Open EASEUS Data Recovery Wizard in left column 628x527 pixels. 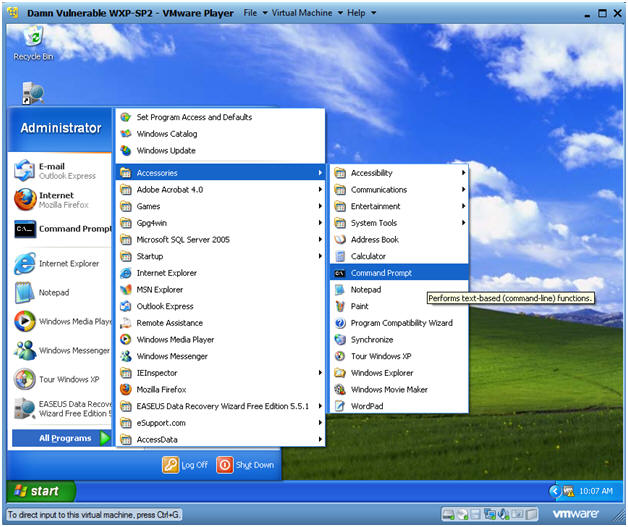(x=60, y=408)
